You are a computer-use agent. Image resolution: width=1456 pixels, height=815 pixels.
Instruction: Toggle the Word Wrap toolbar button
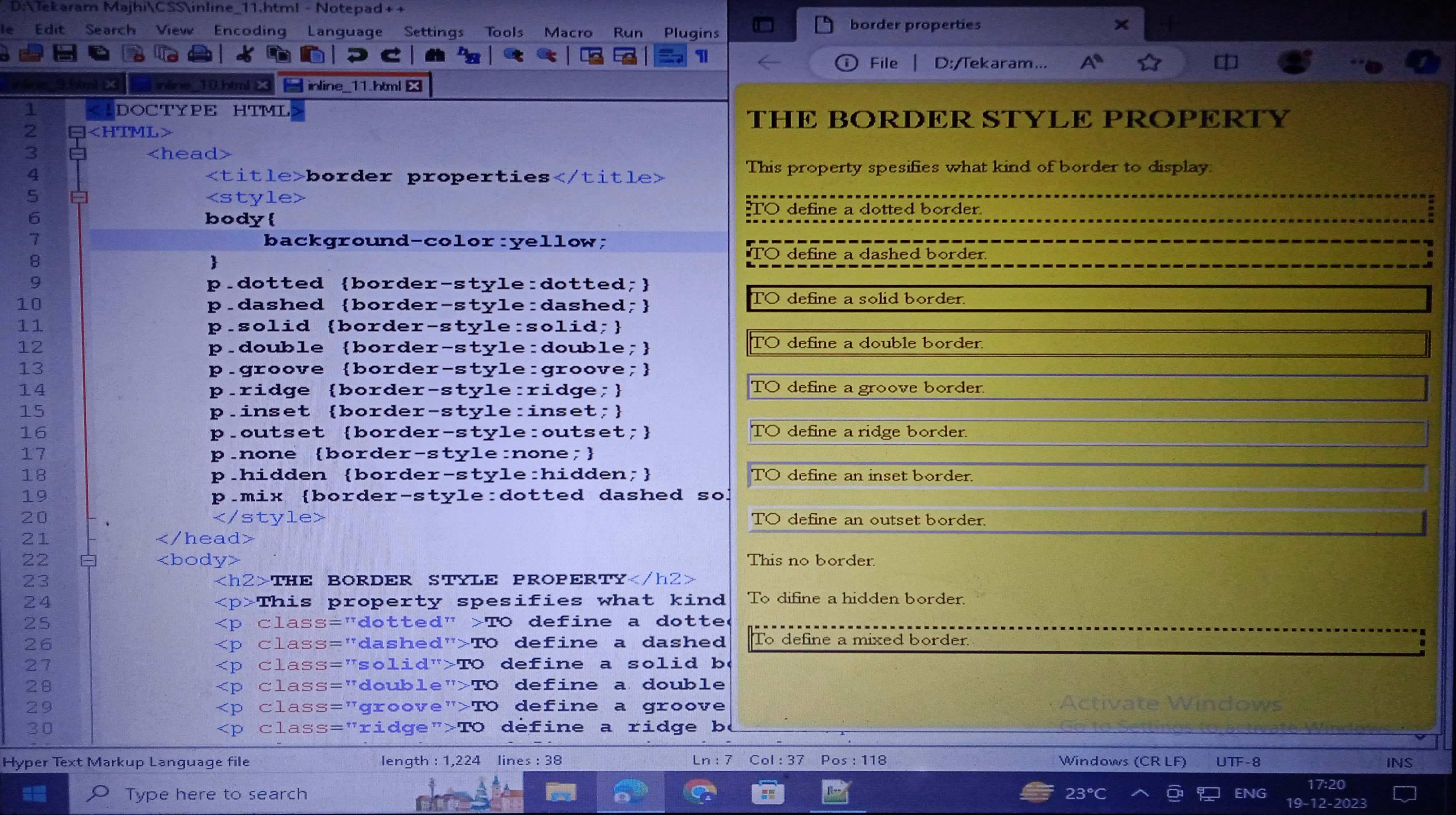pyautogui.click(x=670, y=56)
